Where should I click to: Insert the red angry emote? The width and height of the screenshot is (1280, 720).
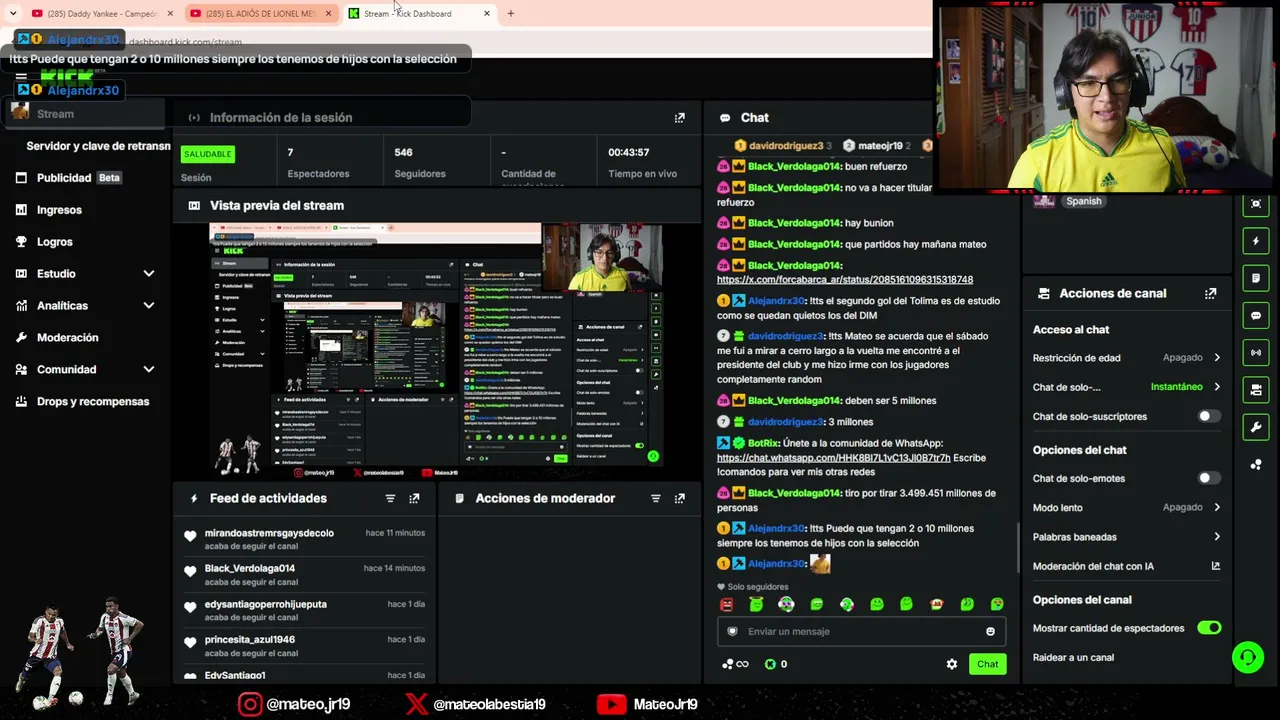pos(727,604)
